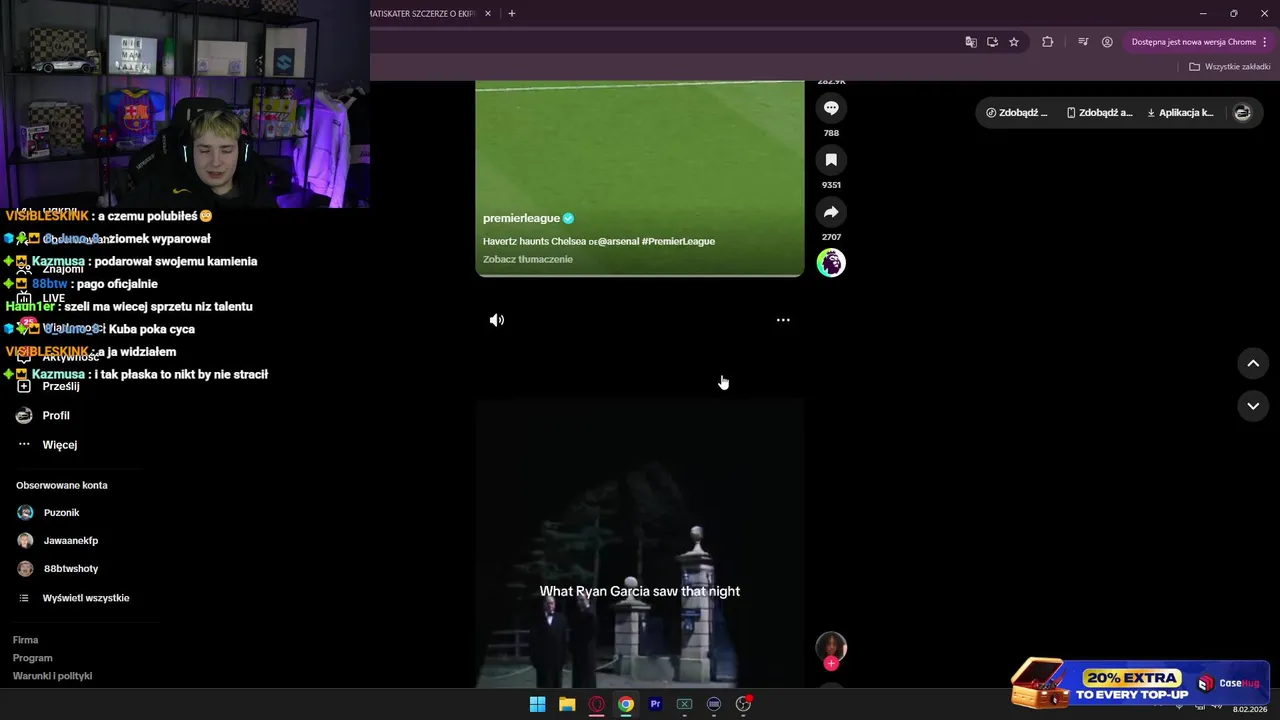The image size is (1280, 720).
Task: Click the Aplikacja k... download button
Action: point(1180,113)
